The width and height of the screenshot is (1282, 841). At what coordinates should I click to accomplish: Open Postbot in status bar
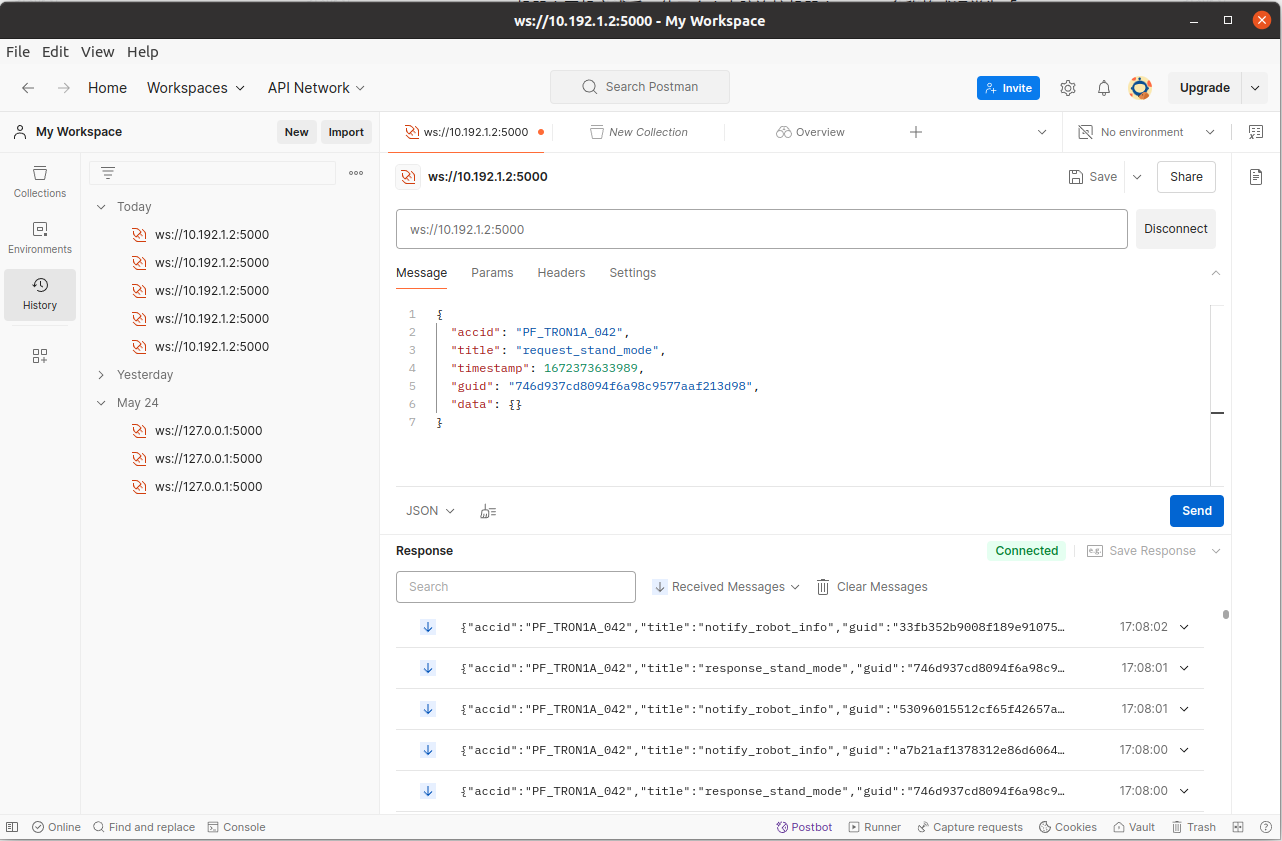tap(804, 827)
